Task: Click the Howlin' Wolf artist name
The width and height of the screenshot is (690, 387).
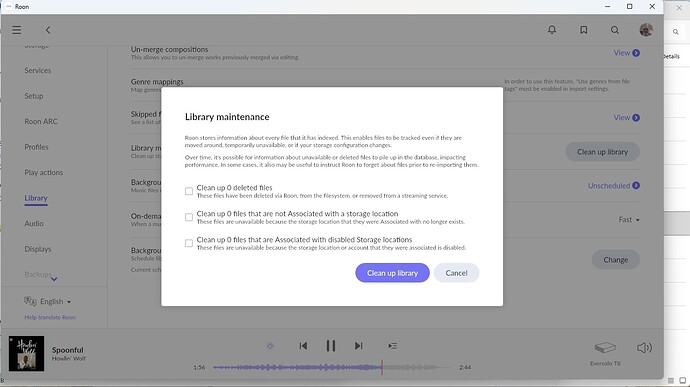Action: point(69,359)
